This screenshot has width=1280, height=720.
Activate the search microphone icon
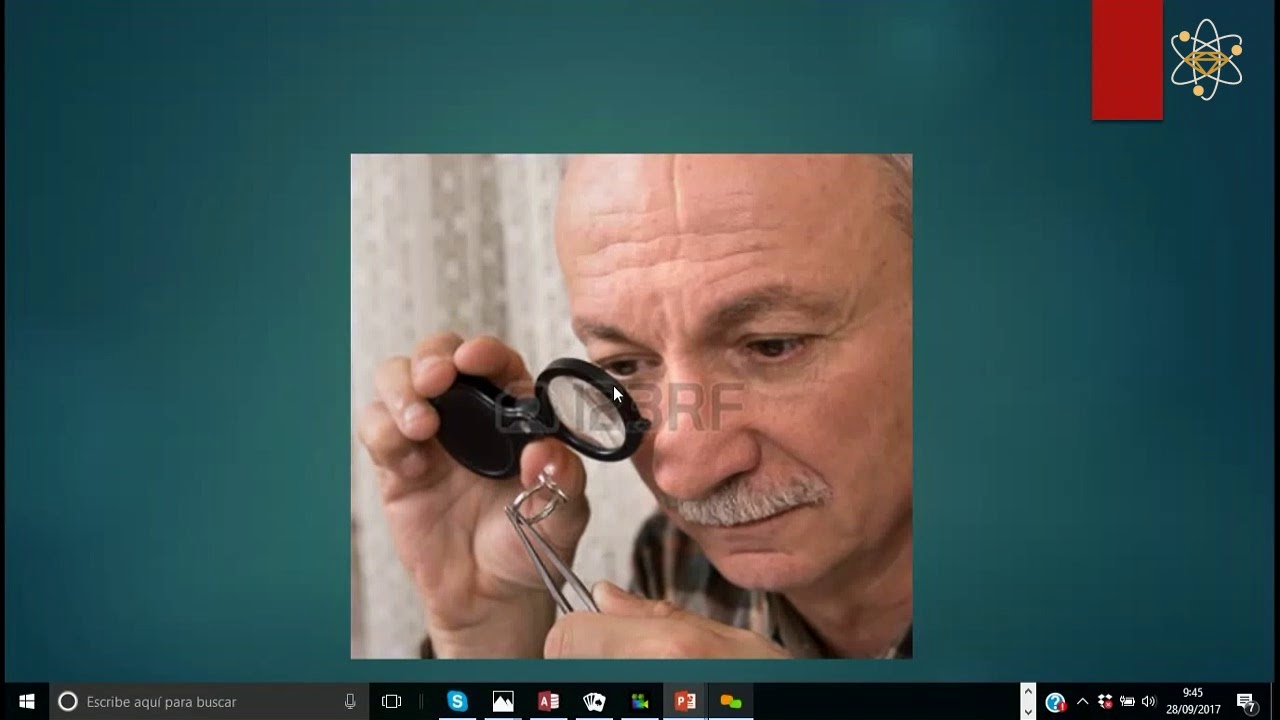350,701
